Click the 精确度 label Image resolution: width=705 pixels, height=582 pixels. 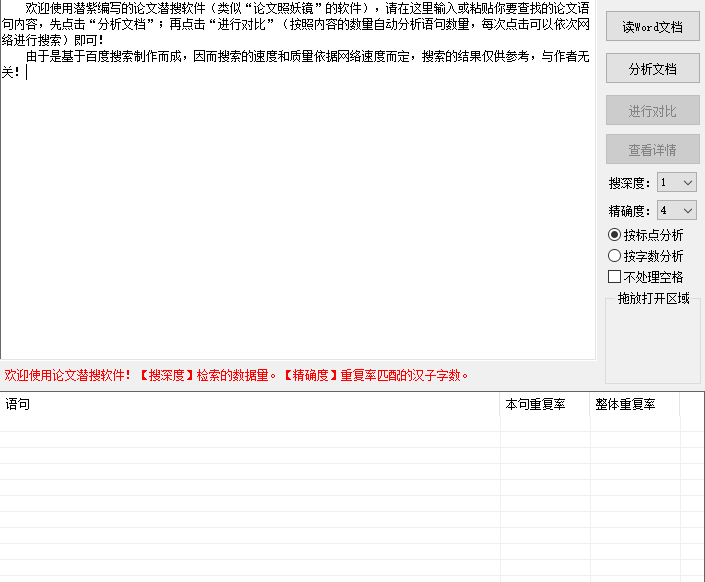(629, 211)
